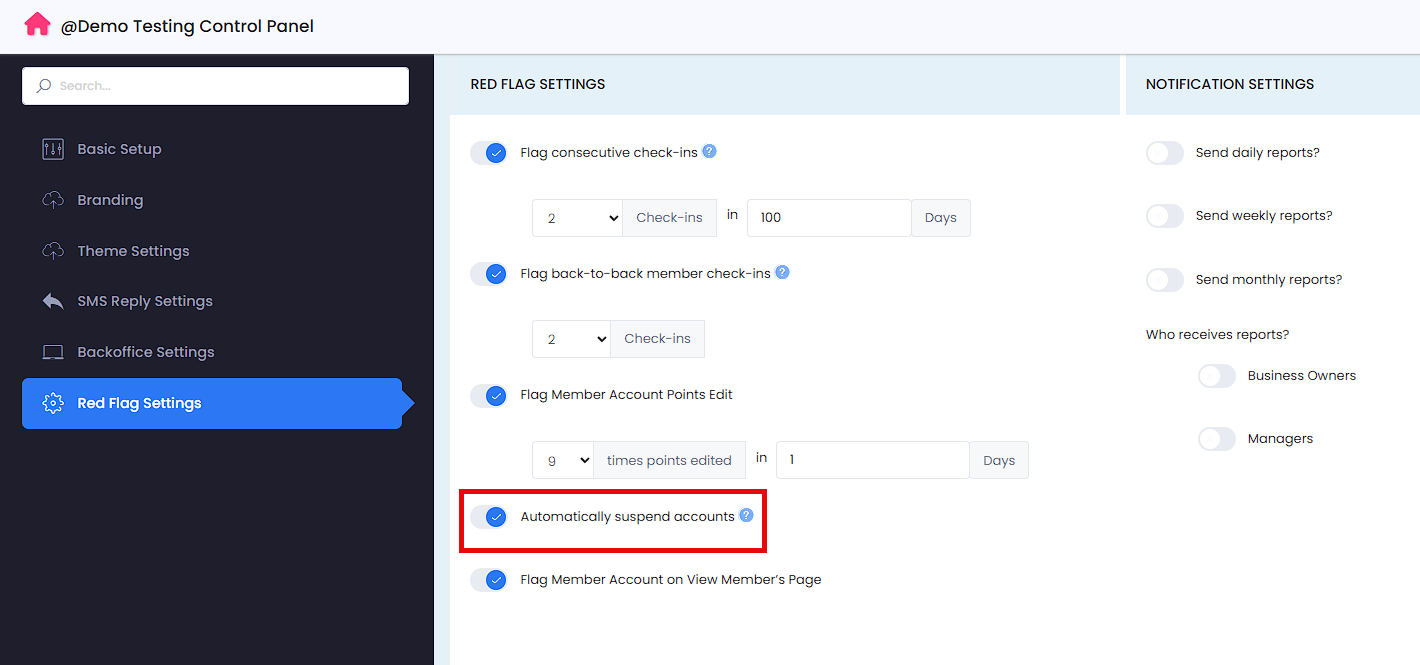Click the Red Flag Settings gear icon
Screen dimensions: 1420x665
point(53,403)
